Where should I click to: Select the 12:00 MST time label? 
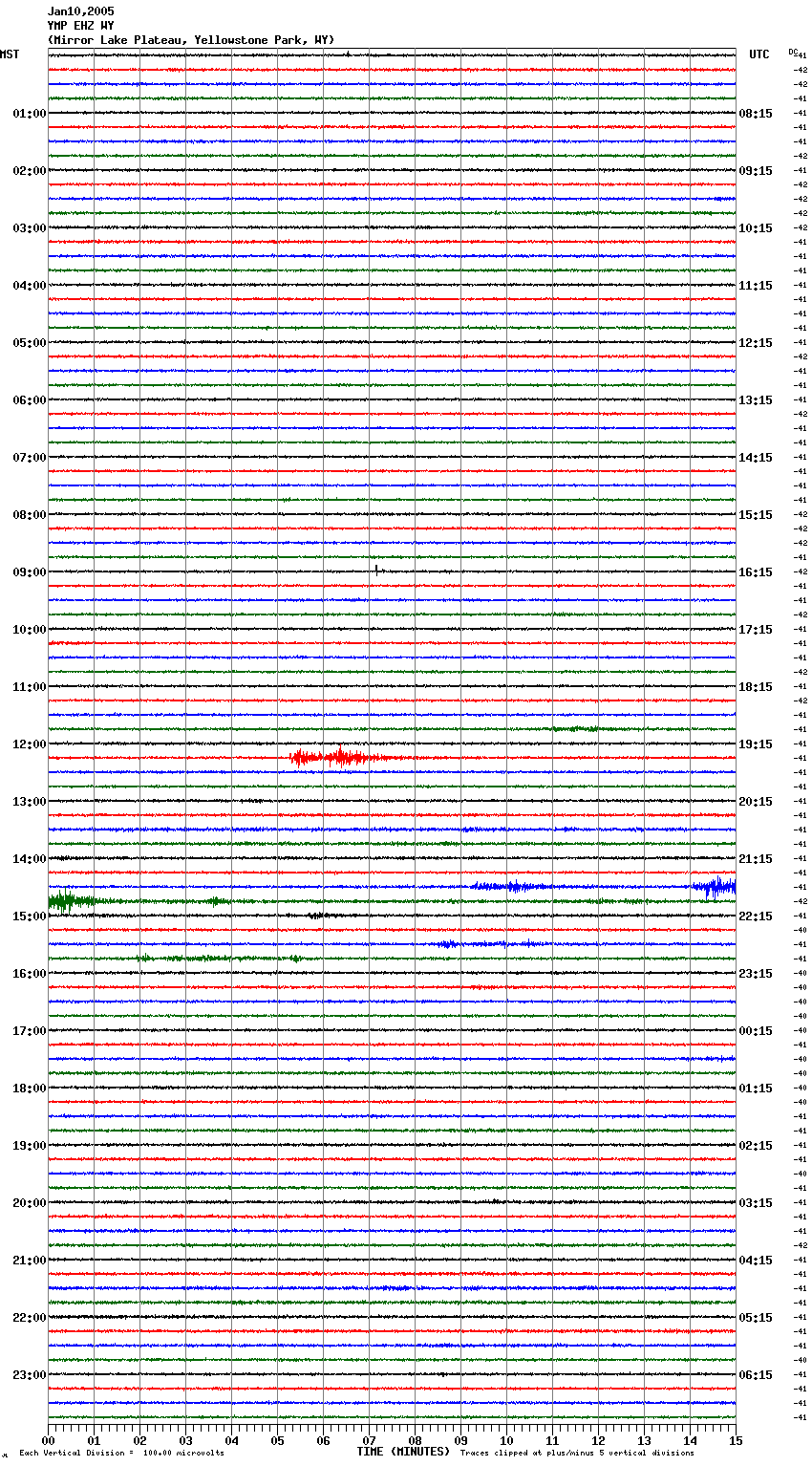pos(30,744)
